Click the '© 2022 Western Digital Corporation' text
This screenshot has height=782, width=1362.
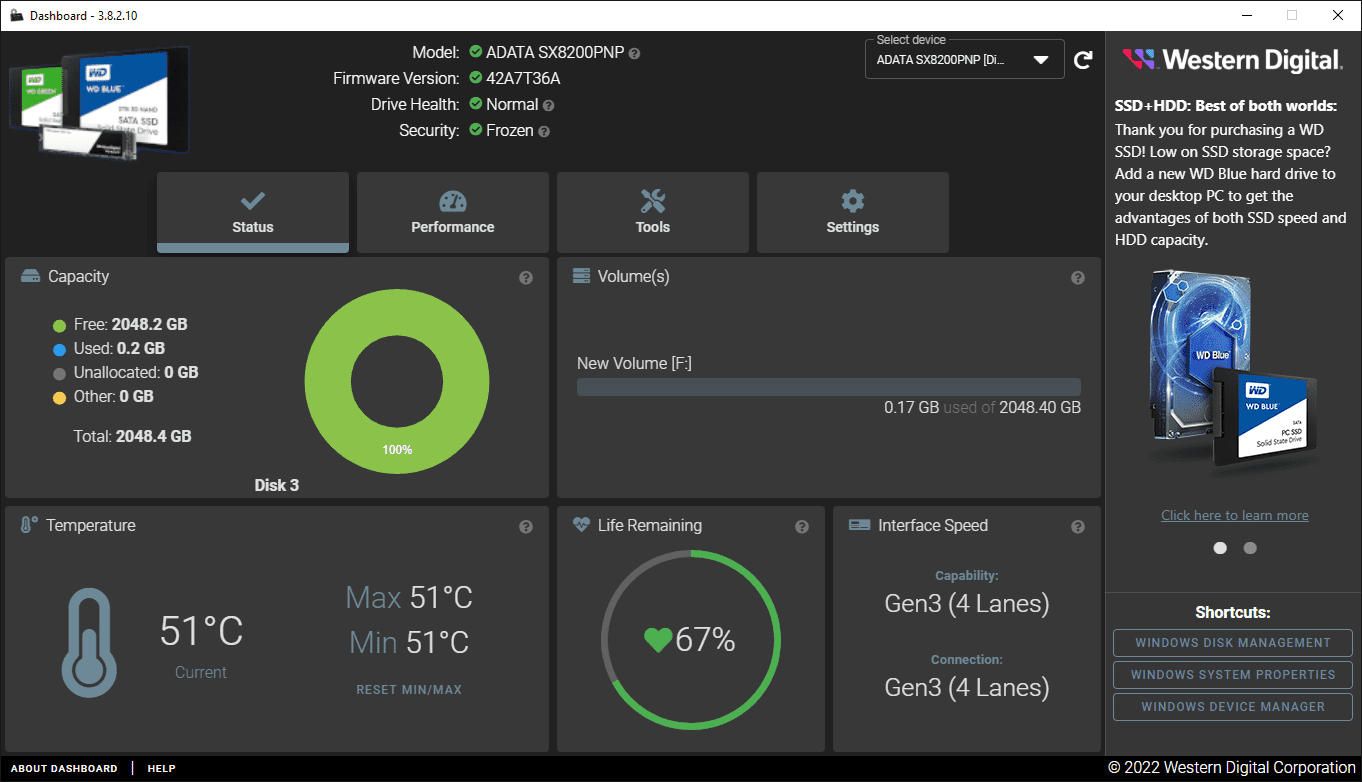pos(1232,768)
